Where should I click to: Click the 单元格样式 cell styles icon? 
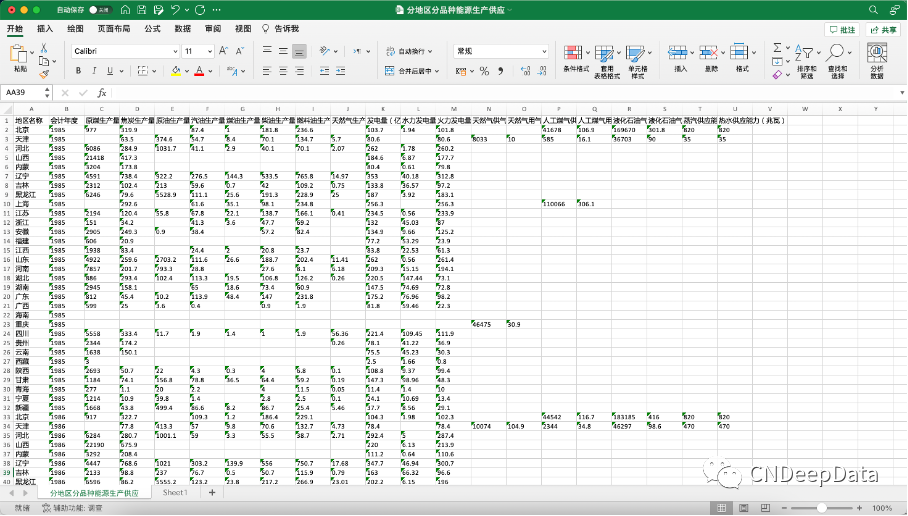pyautogui.click(x=635, y=53)
